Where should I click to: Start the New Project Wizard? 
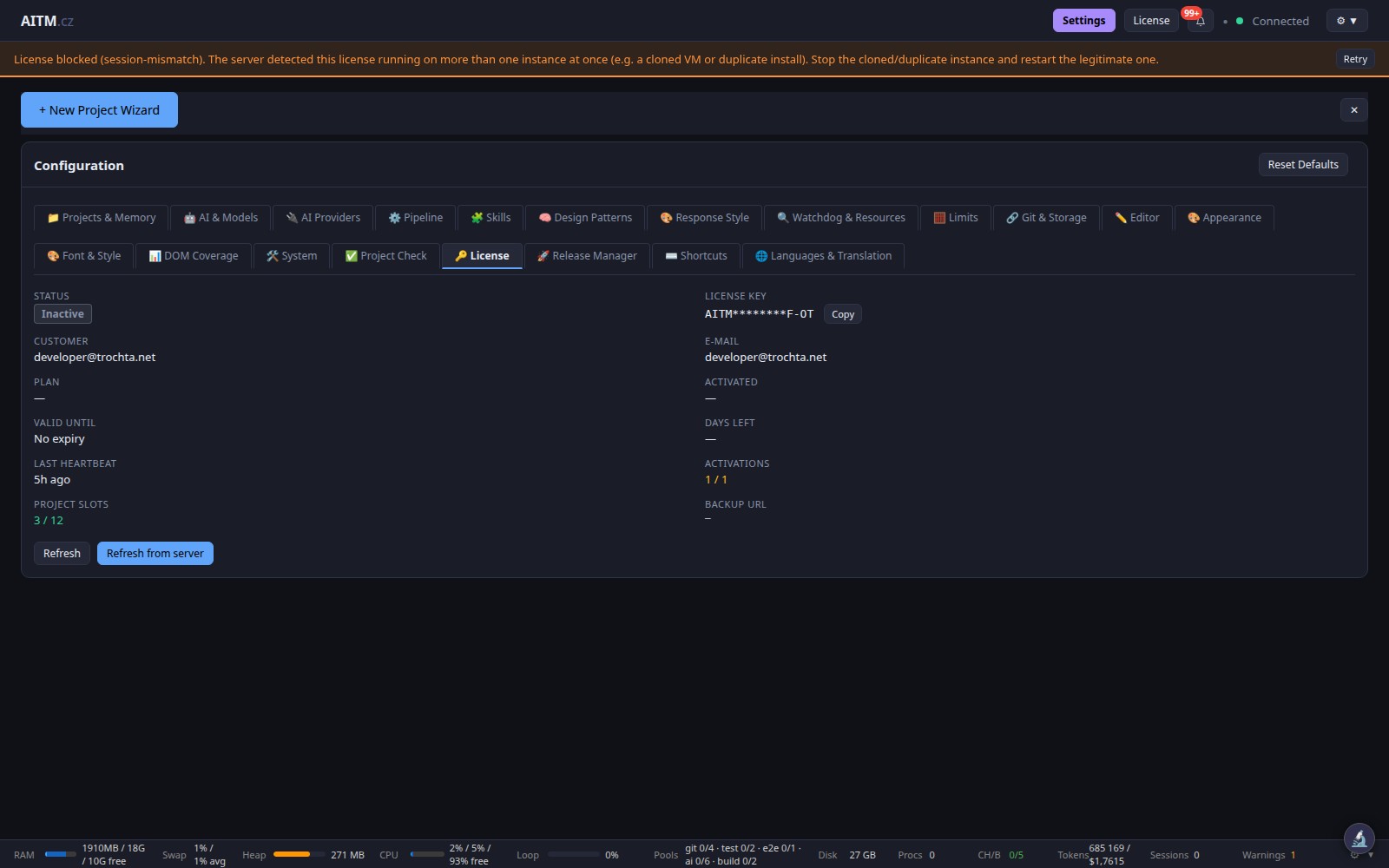[x=99, y=110]
